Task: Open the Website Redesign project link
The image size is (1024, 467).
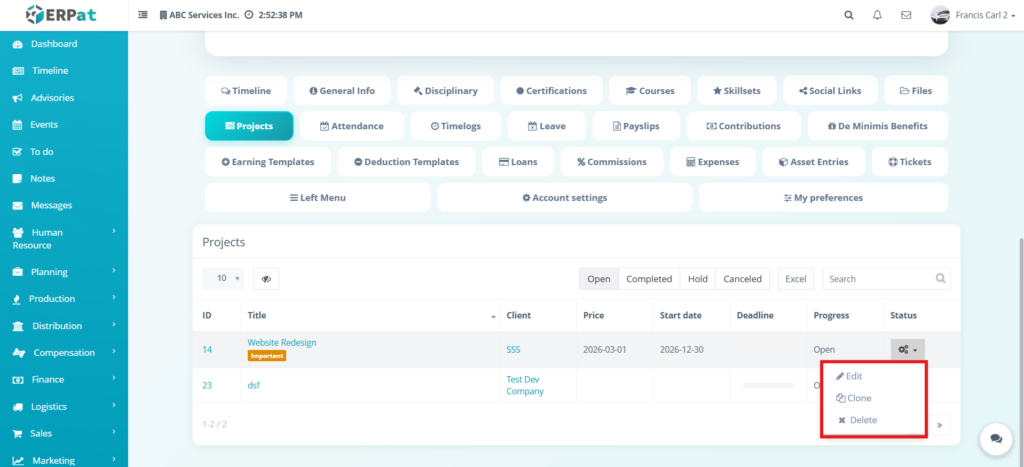Action: point(282,342)
